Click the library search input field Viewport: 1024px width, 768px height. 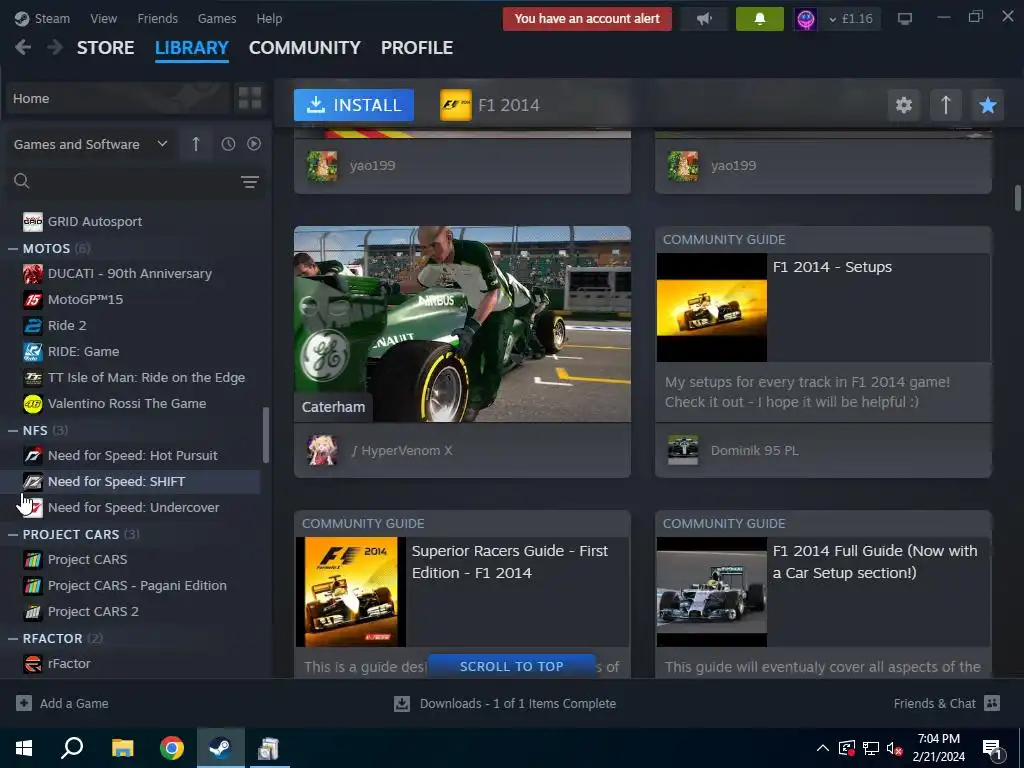pyautogui.click(x=136, y=181)
